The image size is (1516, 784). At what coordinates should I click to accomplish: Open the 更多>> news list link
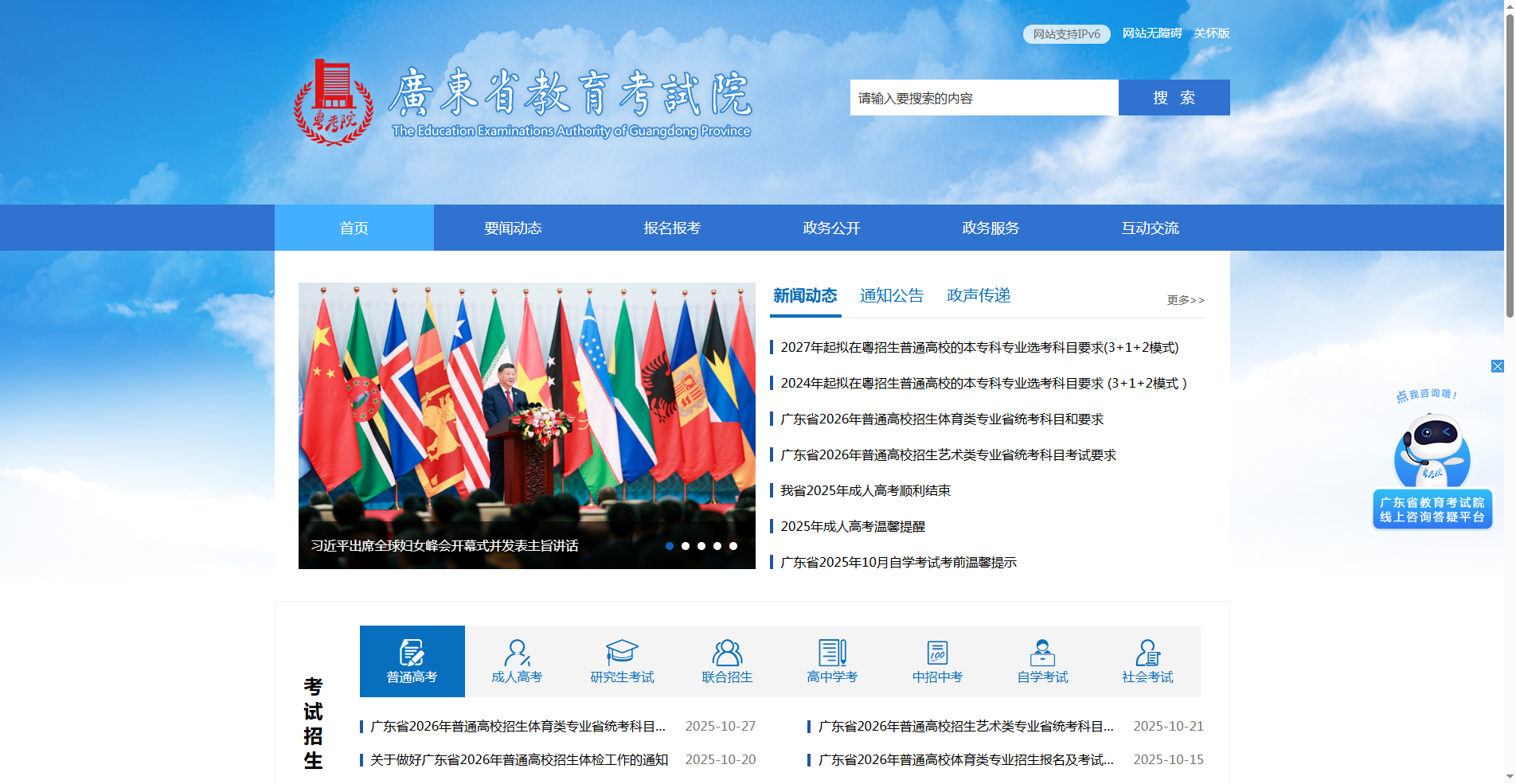pyautogui.click(x=1186, y=299)
